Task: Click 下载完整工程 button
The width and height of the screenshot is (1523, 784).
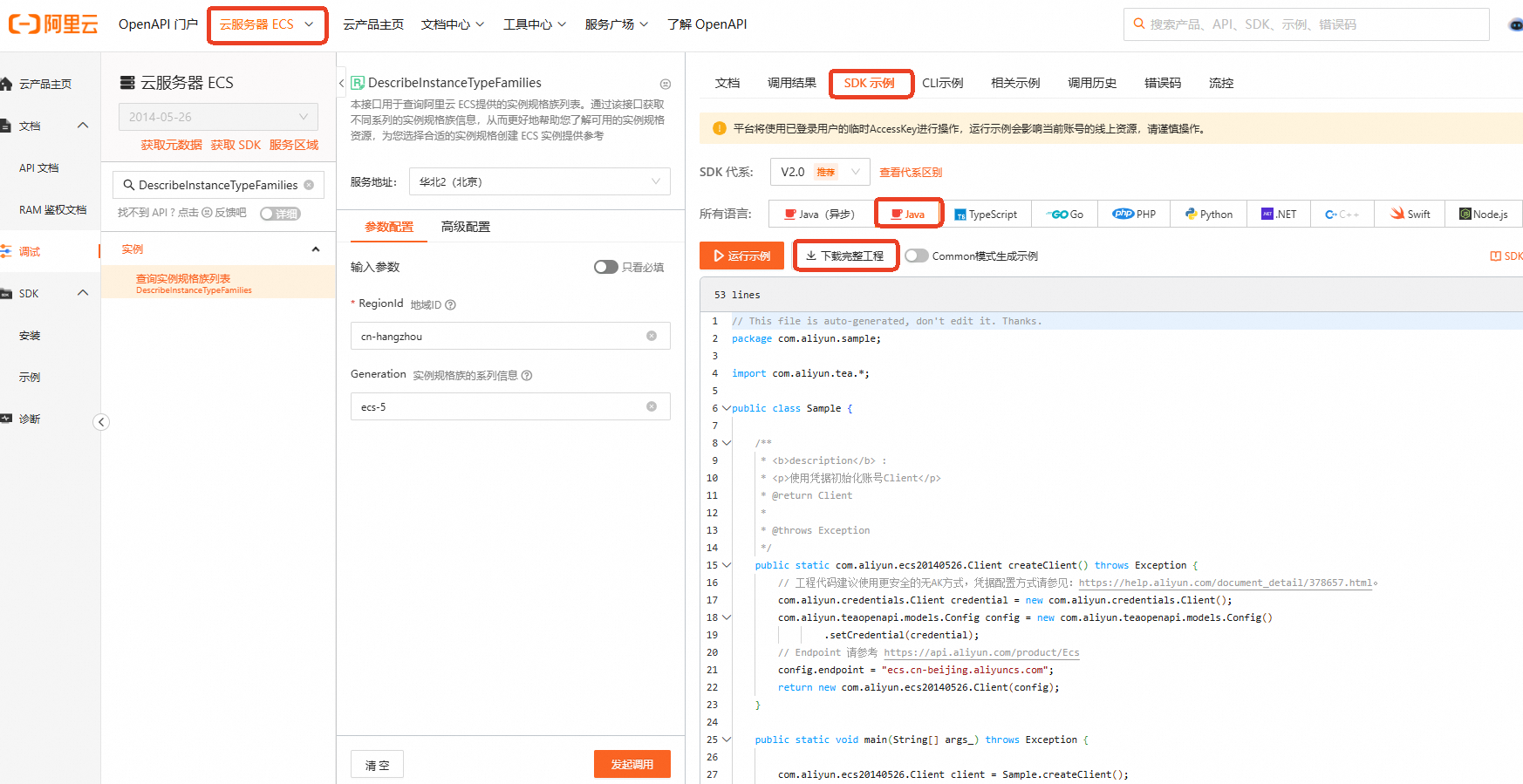Action: coord(846,256)
